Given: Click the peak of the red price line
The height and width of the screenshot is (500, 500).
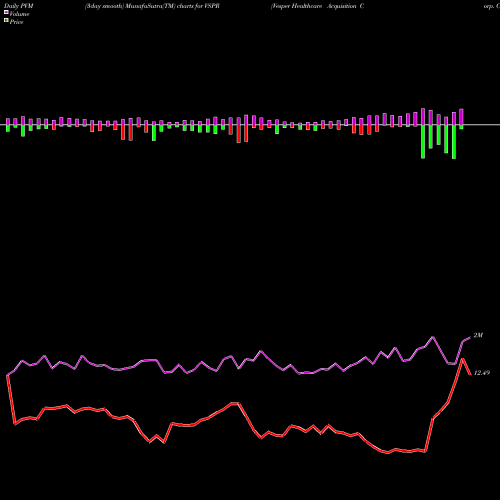Looking at the screenshot, I should tap(463, 359).
